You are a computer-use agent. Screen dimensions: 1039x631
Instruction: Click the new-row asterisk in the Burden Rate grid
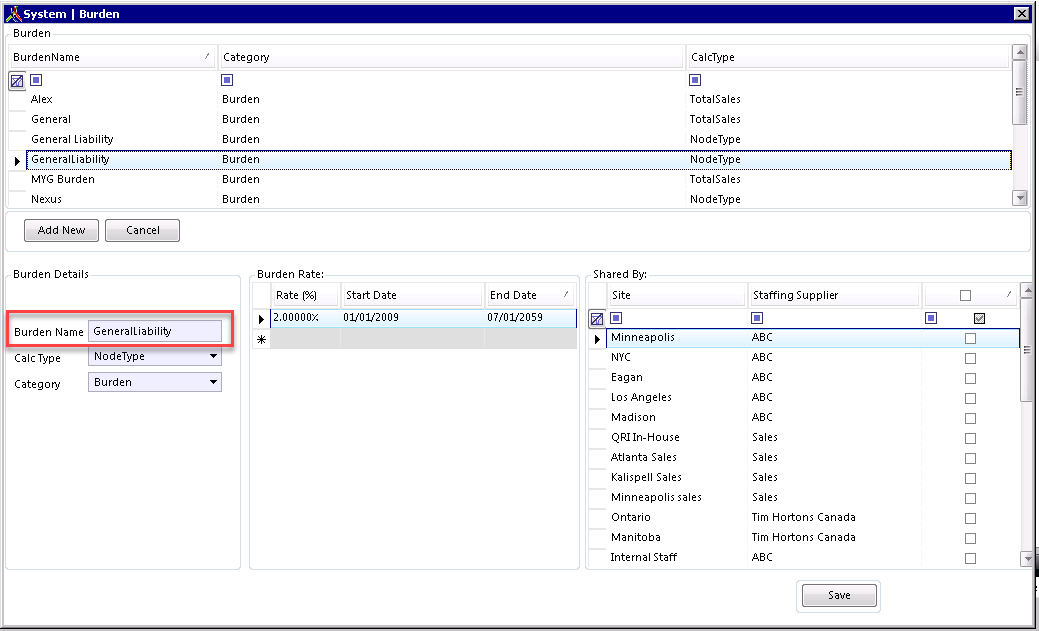261,340
